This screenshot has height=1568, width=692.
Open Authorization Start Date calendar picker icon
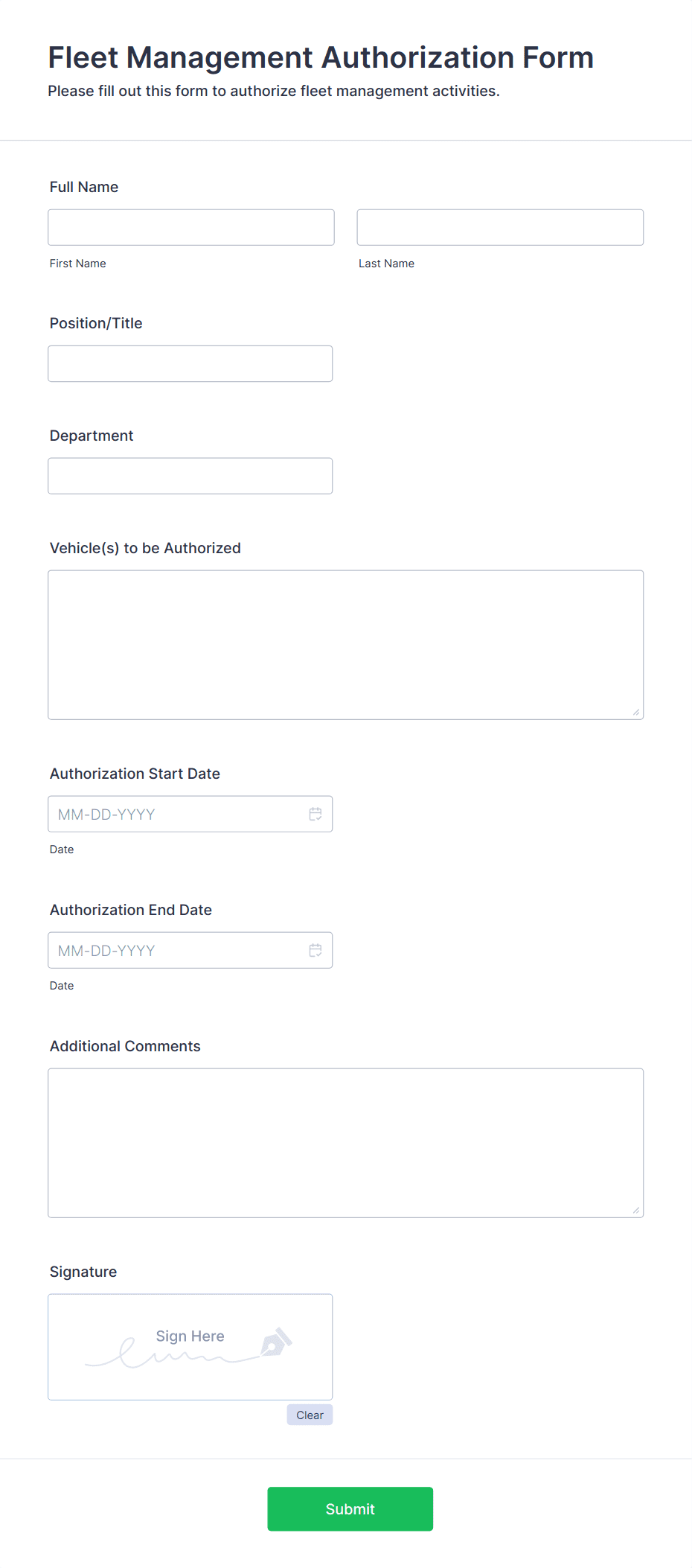pos(315,814)
